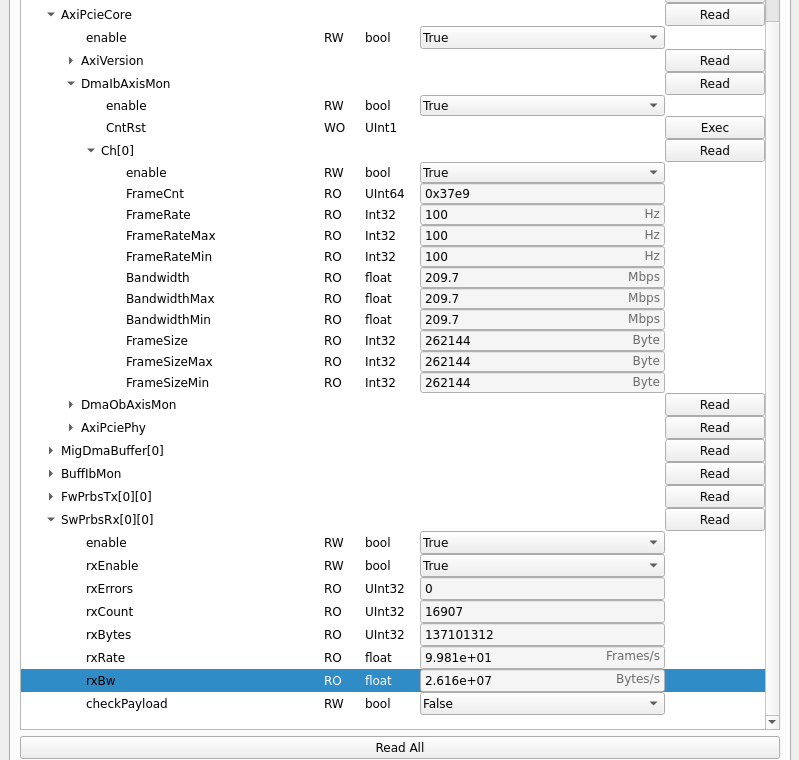Expand the AxiPciePhy node

pyautogui.click(x=71, y=428)
